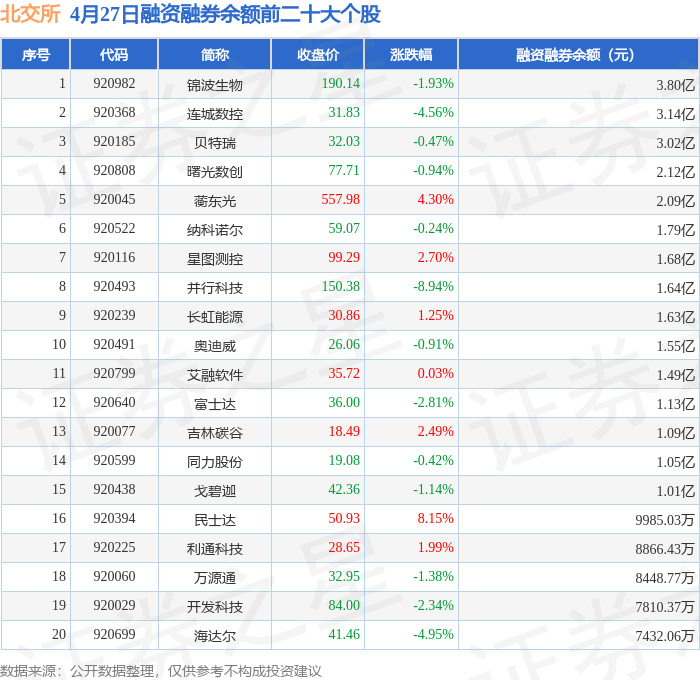Viewport: 700px width, 680px height.
Task: Select stock name 曙光数创
Action: click(215, 172)
